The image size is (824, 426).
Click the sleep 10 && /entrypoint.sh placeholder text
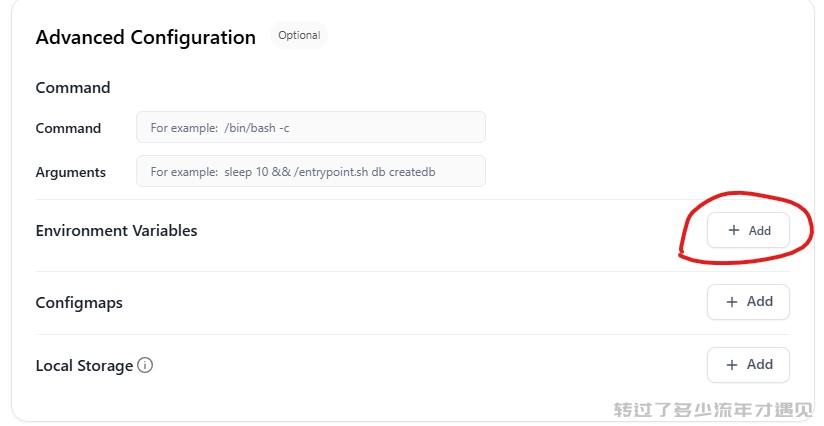[x=297, y=172]
